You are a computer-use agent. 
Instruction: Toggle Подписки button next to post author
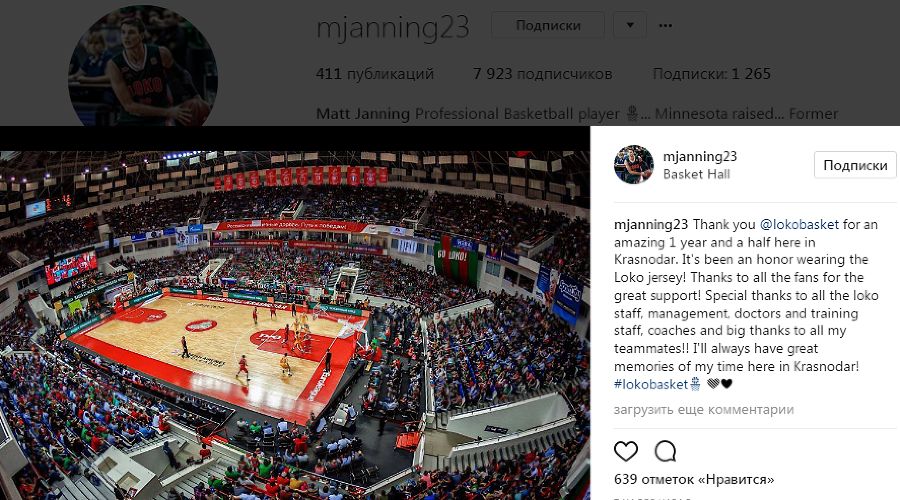pos(855,165)
